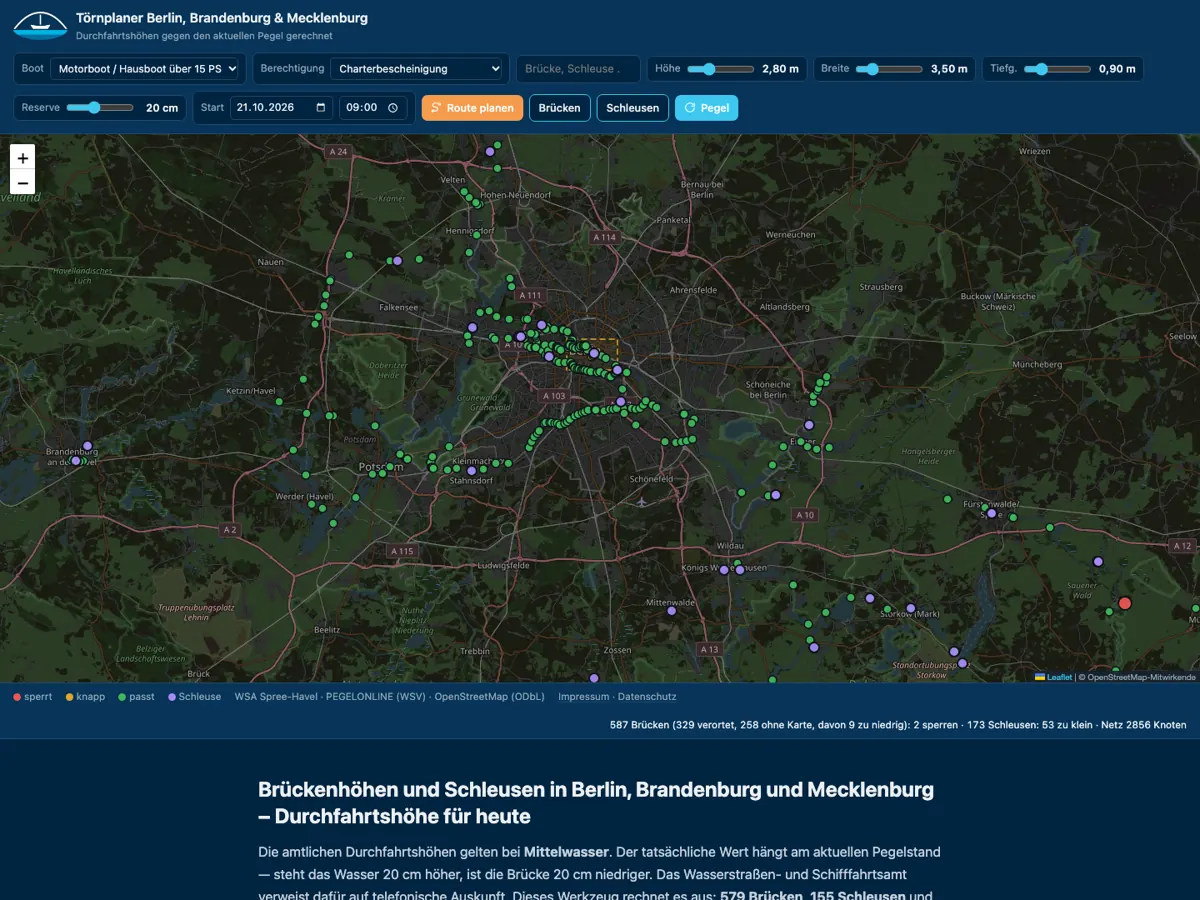Click the Törnplaner Berlin, Brandenburg & Mecklenburg title
The image size is (1200, 900).
point(222,18)
